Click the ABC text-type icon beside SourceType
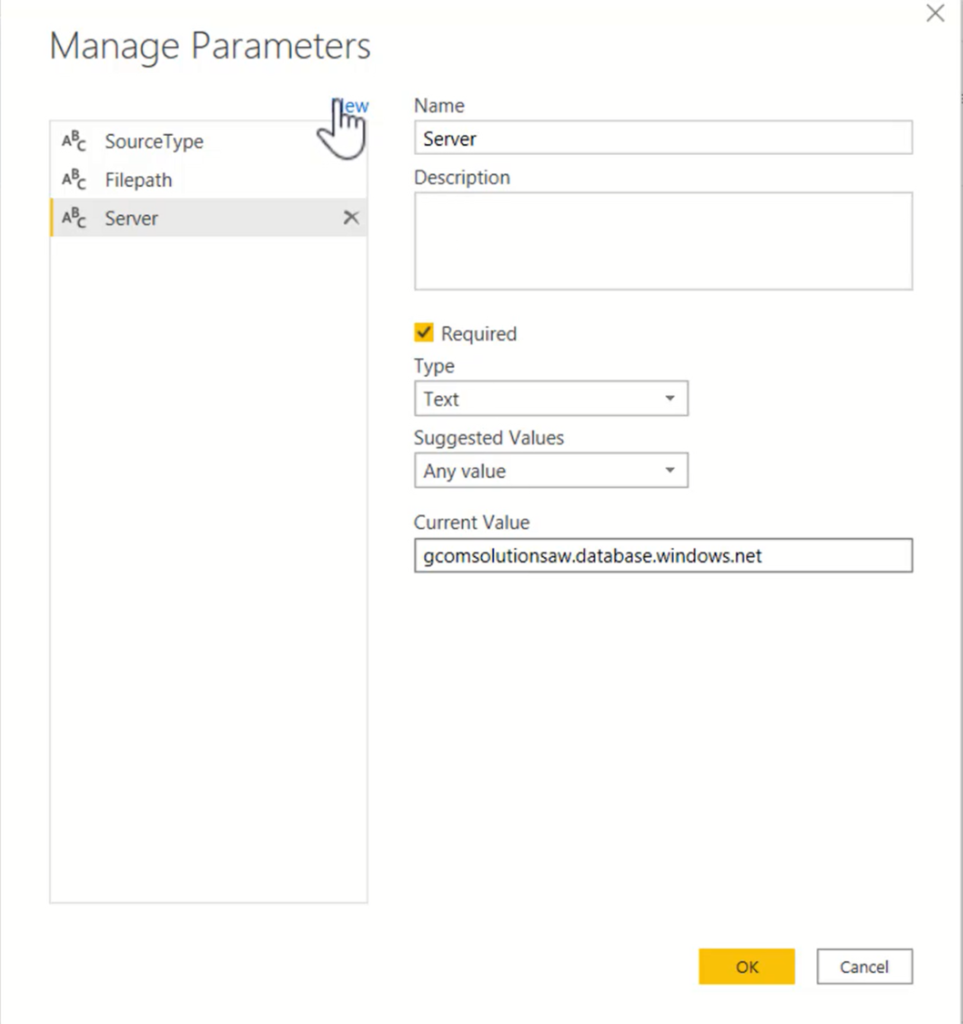The height and width of the screenshot is (1024, 963). pyautogui.click(x=73, y=141)
